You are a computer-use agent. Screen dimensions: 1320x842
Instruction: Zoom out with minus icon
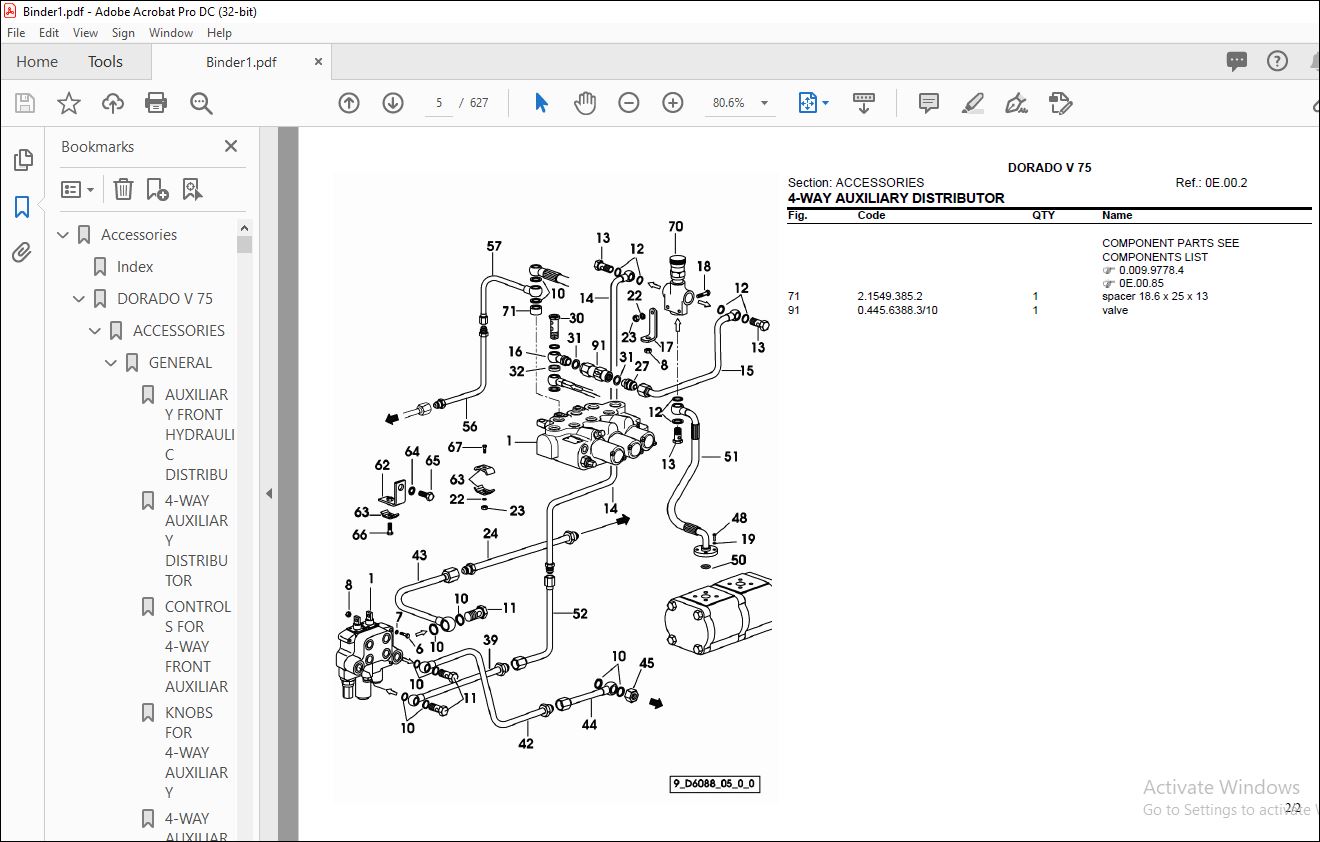click(x=629, y=103)
